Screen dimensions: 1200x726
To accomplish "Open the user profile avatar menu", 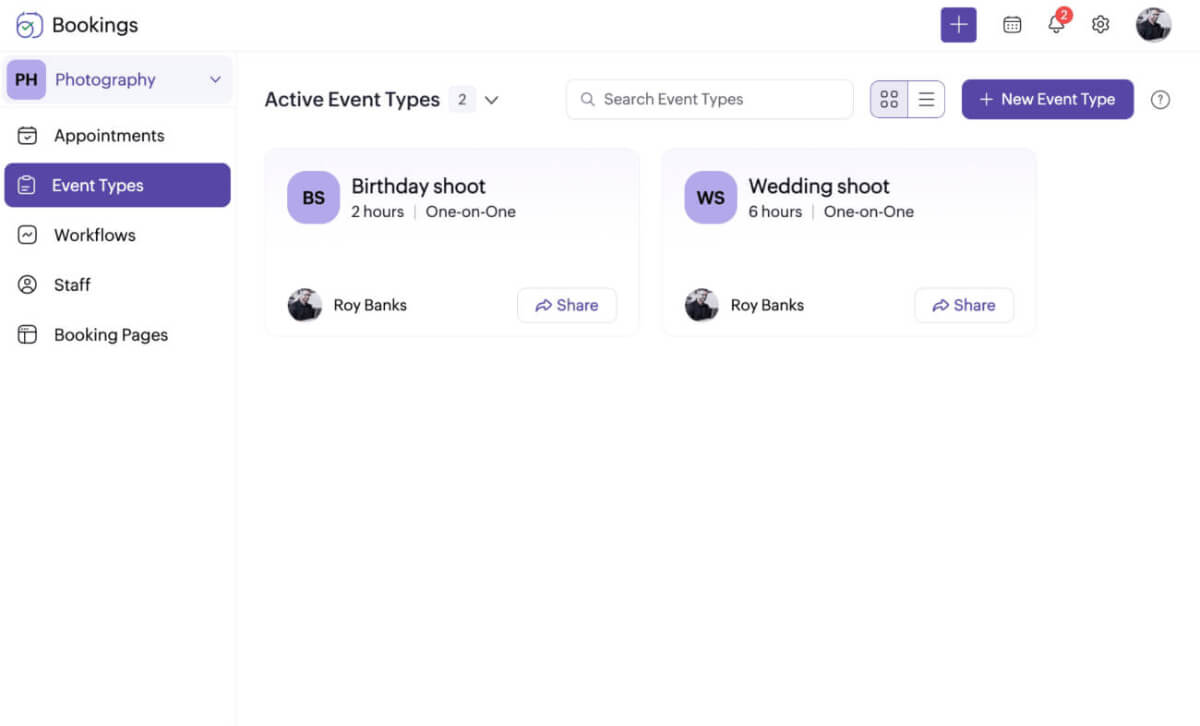I will [1153, 25].
